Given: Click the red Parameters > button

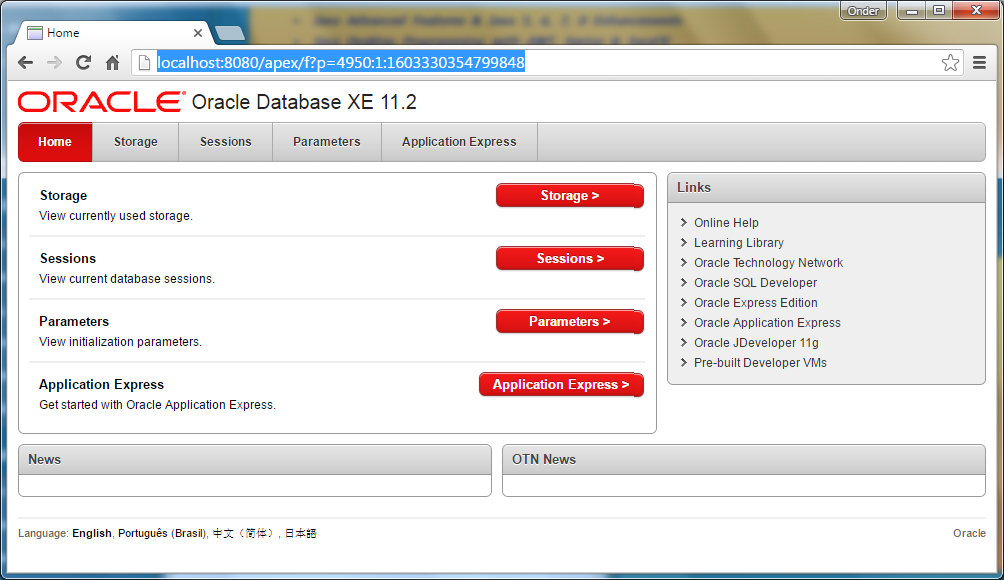Looking at the screenshot, I should [x=570, y=321].
